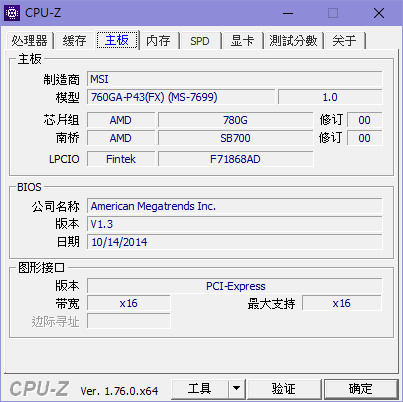Click the 工具 button

click(200, 389)
